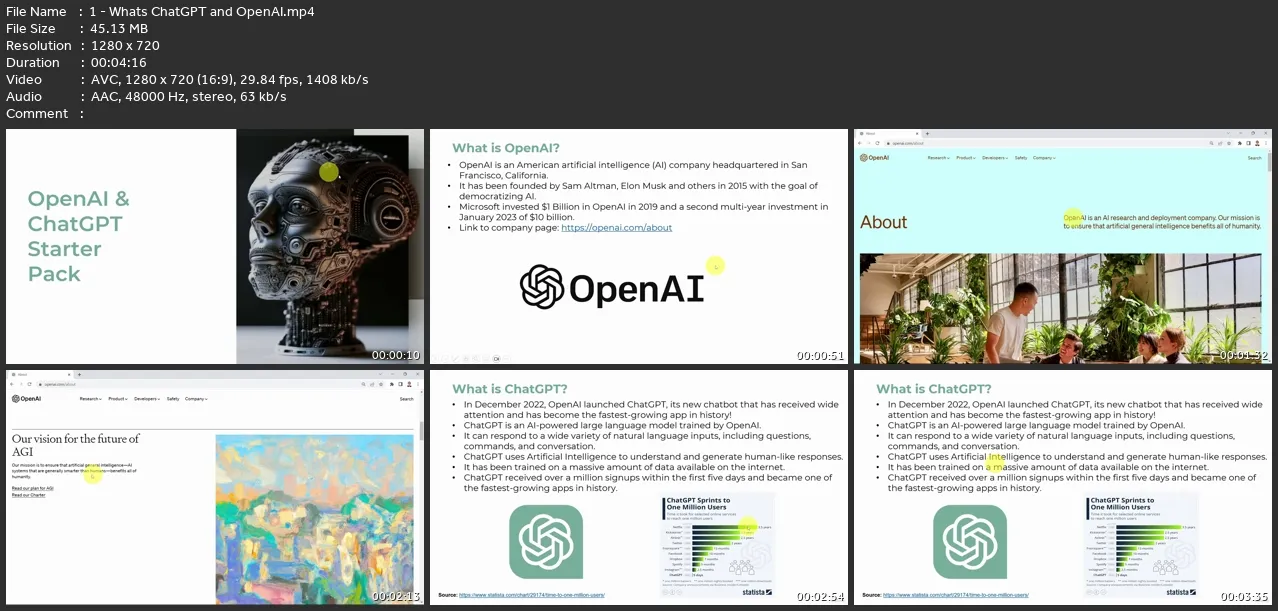Expand the Research menu in the 00:01:32 frame
Viewport: 1278px width, 611px height.
pyautogui.click(x=938, y=158)
